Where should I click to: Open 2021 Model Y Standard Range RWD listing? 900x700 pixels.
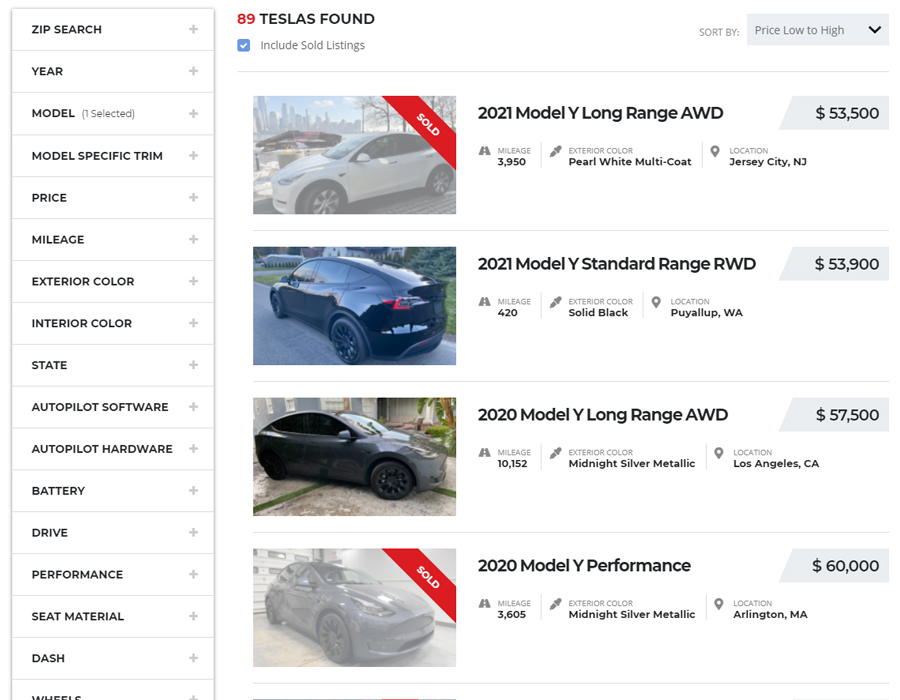pyautogui.click(x=616, y=264)
